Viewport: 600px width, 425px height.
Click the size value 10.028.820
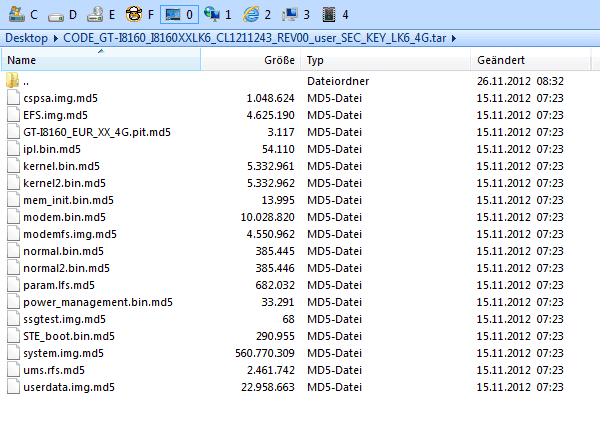[x=267, y=217]
